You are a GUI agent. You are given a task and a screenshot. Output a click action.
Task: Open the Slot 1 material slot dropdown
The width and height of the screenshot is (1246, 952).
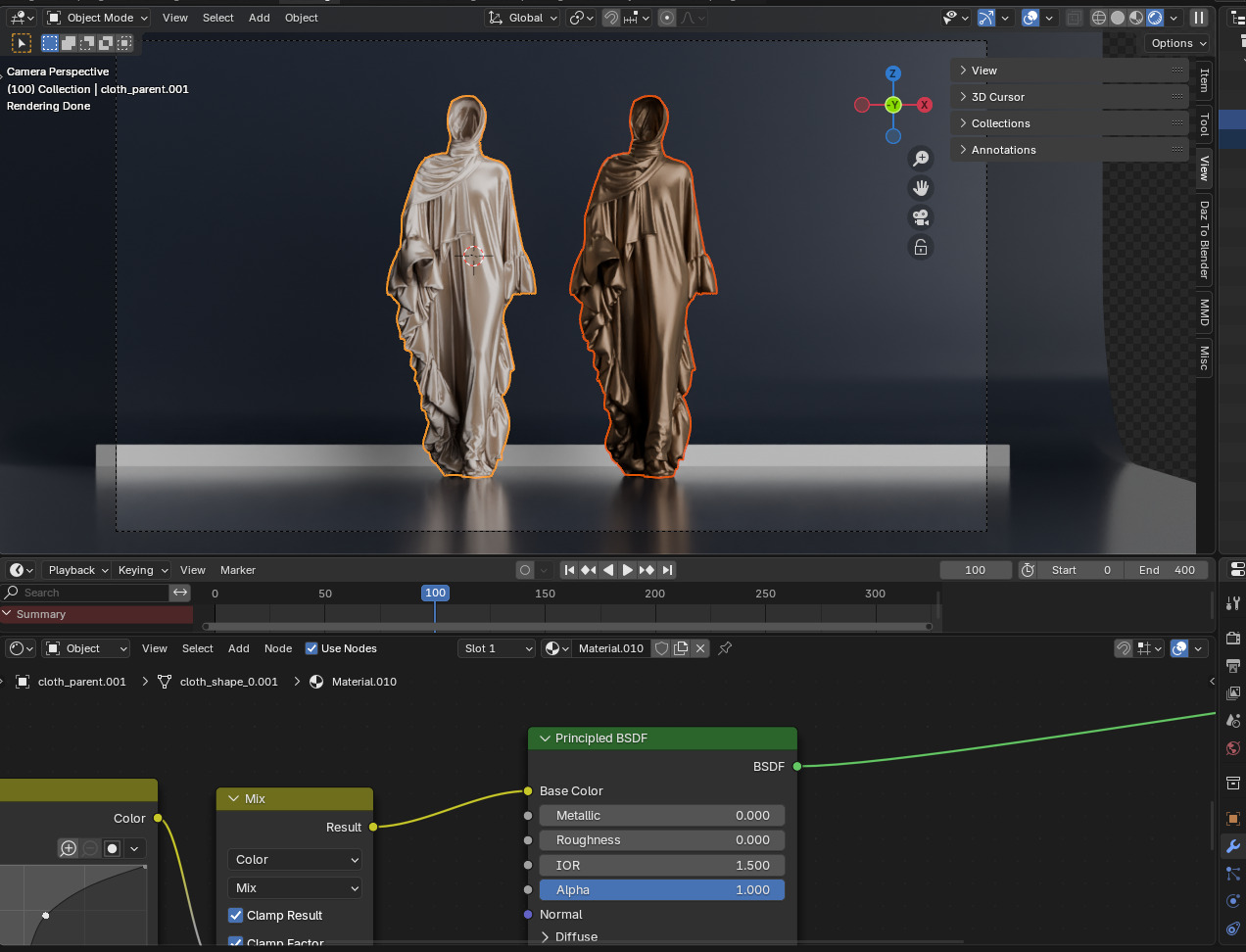[x=498, y=648]
